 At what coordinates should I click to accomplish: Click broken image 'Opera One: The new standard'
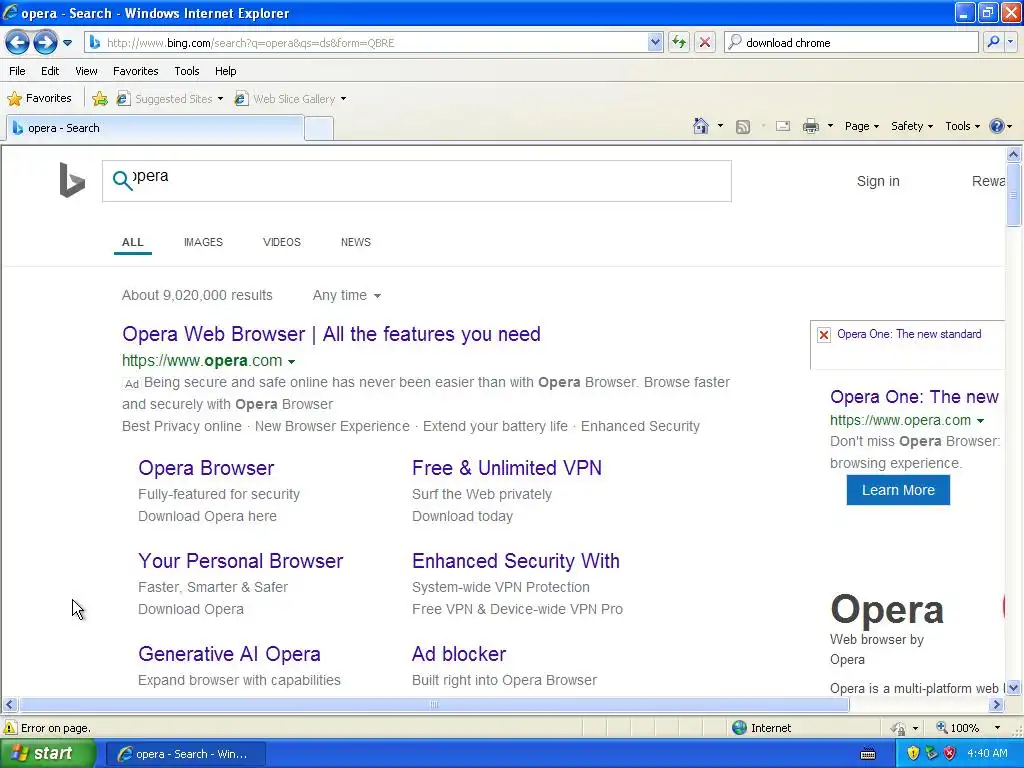[907, 345]
